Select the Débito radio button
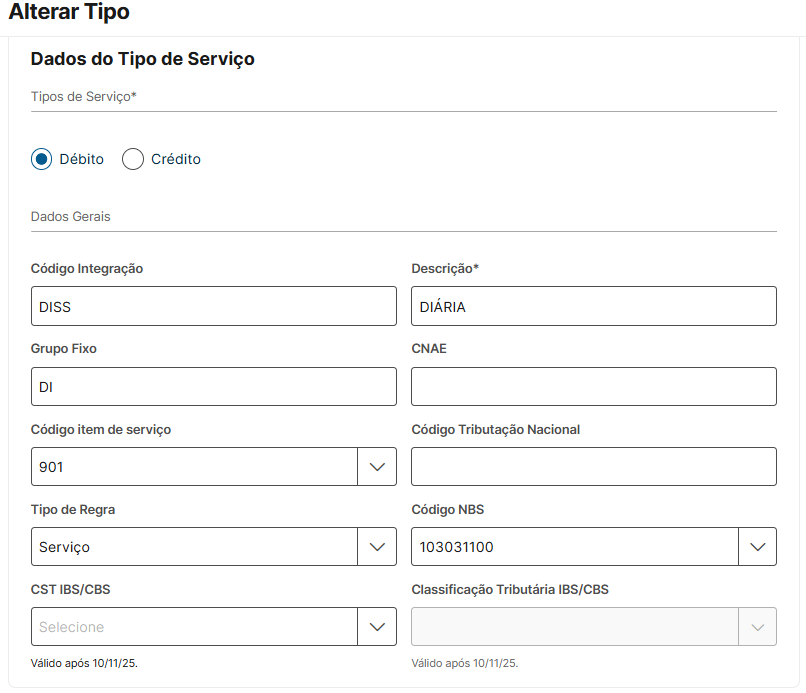 (x=41, y=159)
